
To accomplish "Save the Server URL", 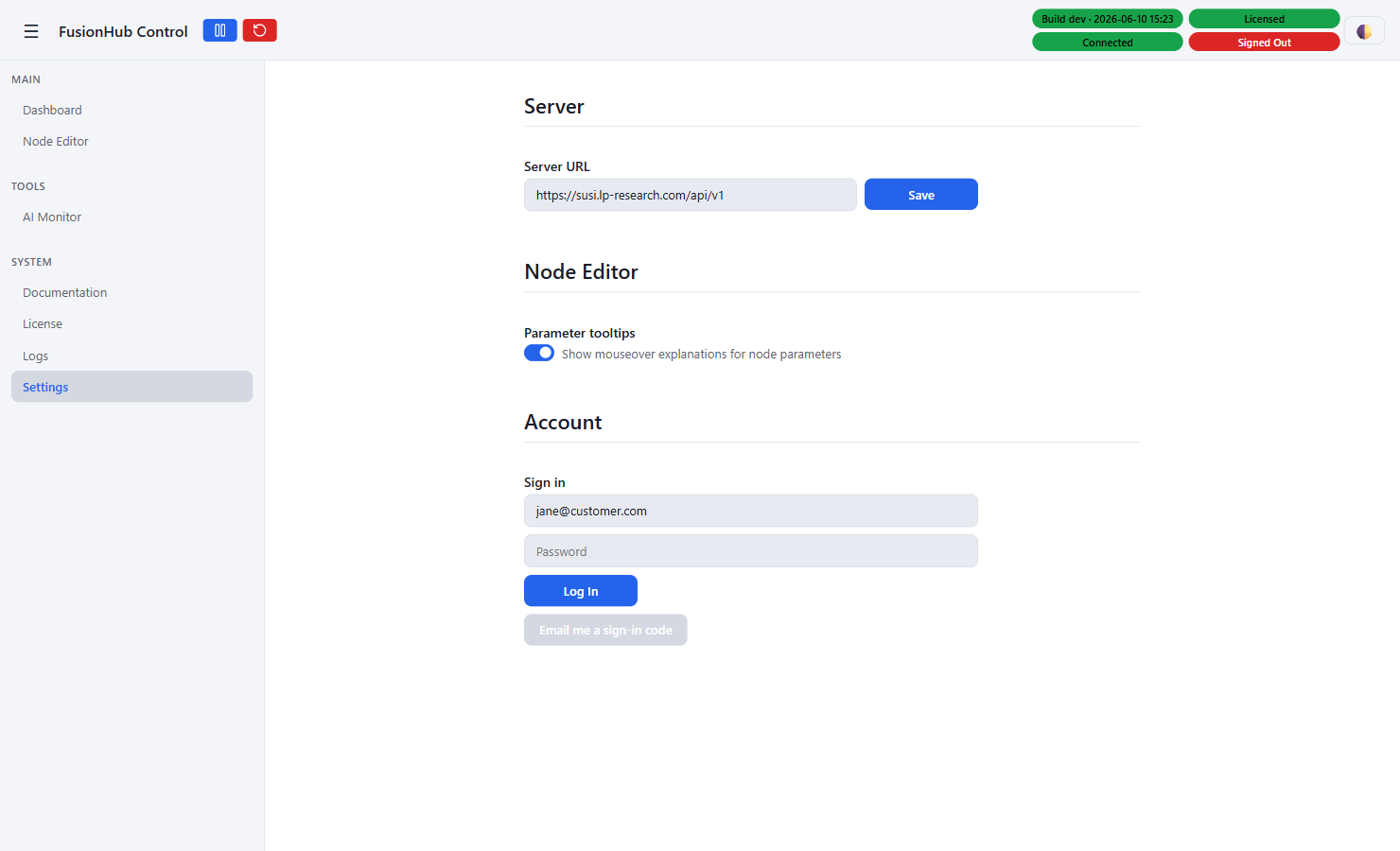I will pos(920,195).
